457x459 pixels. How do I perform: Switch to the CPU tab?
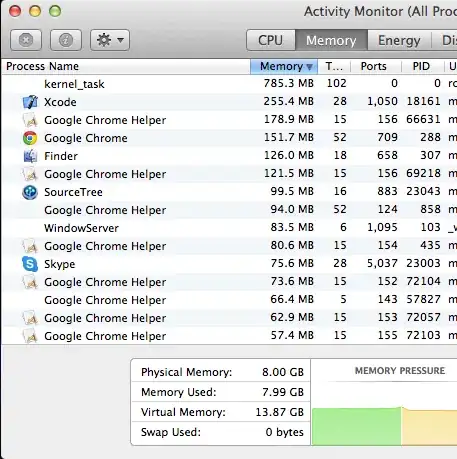tap(271, 40)
